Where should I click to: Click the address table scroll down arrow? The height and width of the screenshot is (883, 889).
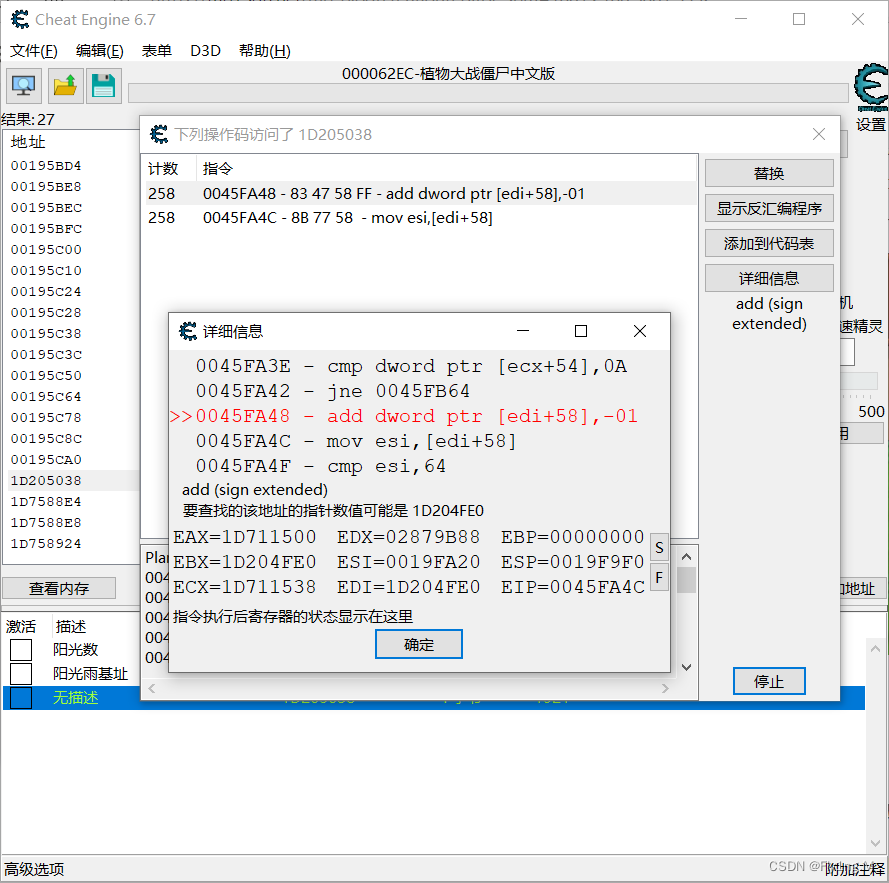click(875, 844)
